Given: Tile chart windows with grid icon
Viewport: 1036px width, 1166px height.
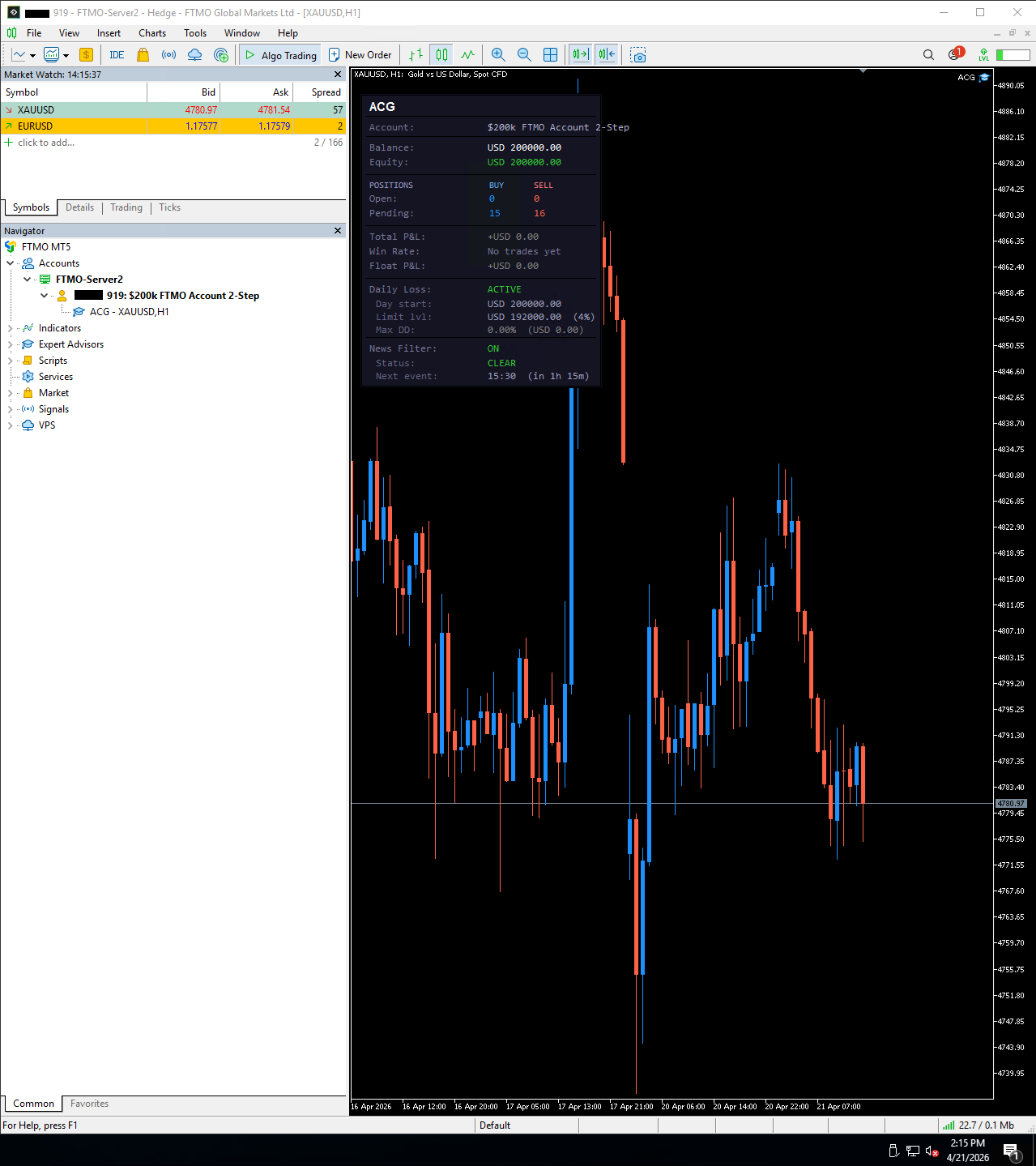Looking at the screenshot, I should click(x=550, y=55).
